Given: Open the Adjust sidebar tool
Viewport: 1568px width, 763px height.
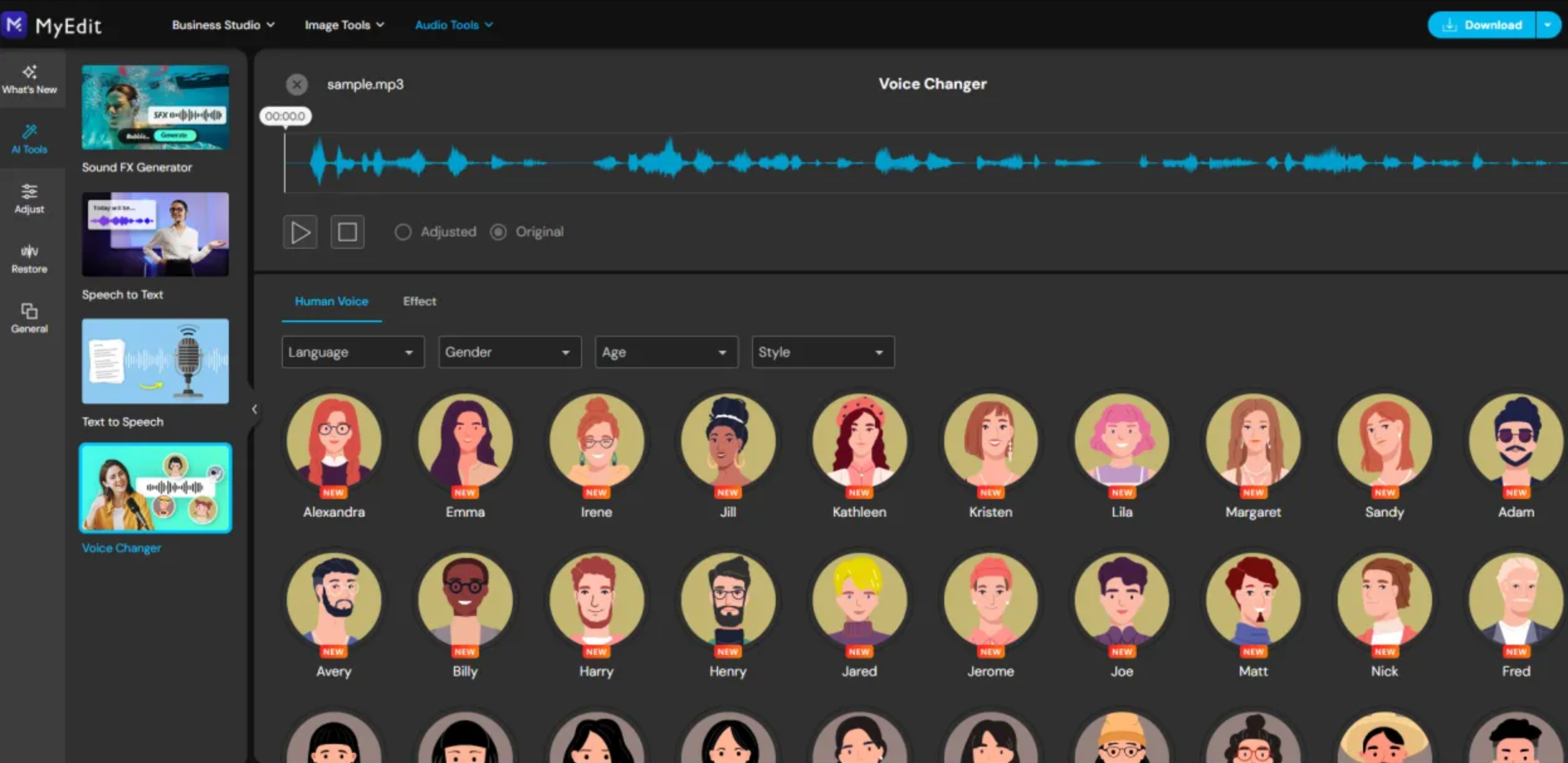Looking at the screenshot, I should [x=29, y=199].
